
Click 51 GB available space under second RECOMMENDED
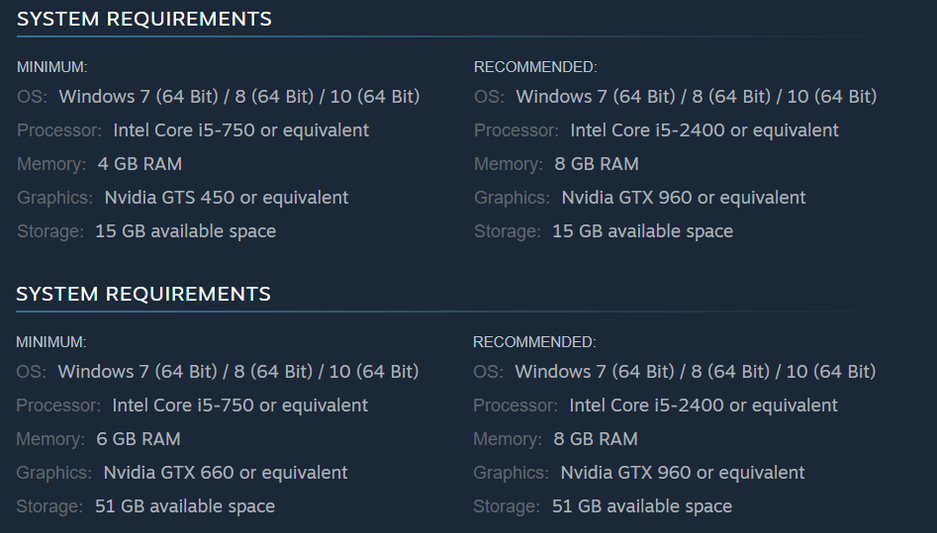coord(641,507)
